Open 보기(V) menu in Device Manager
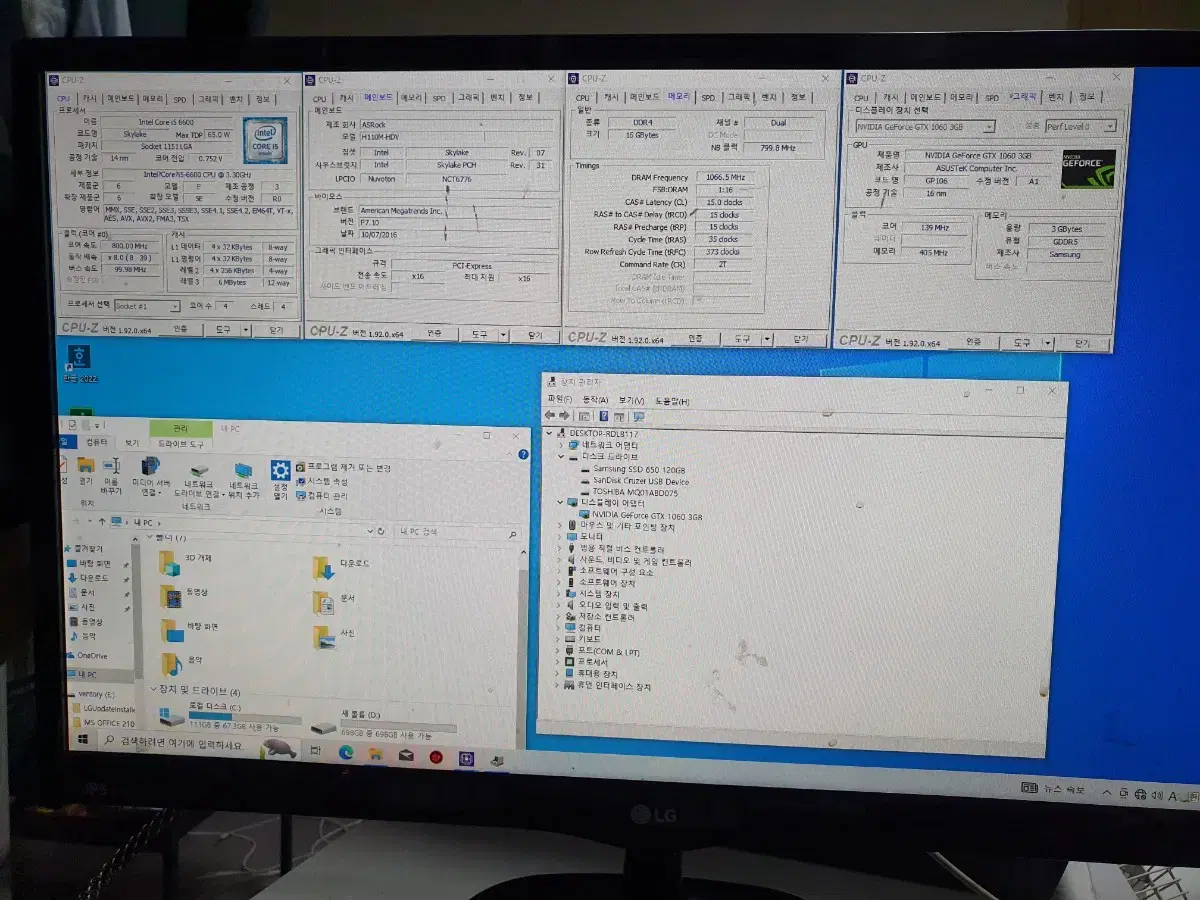1200x900 pixels. pos(631,401)
